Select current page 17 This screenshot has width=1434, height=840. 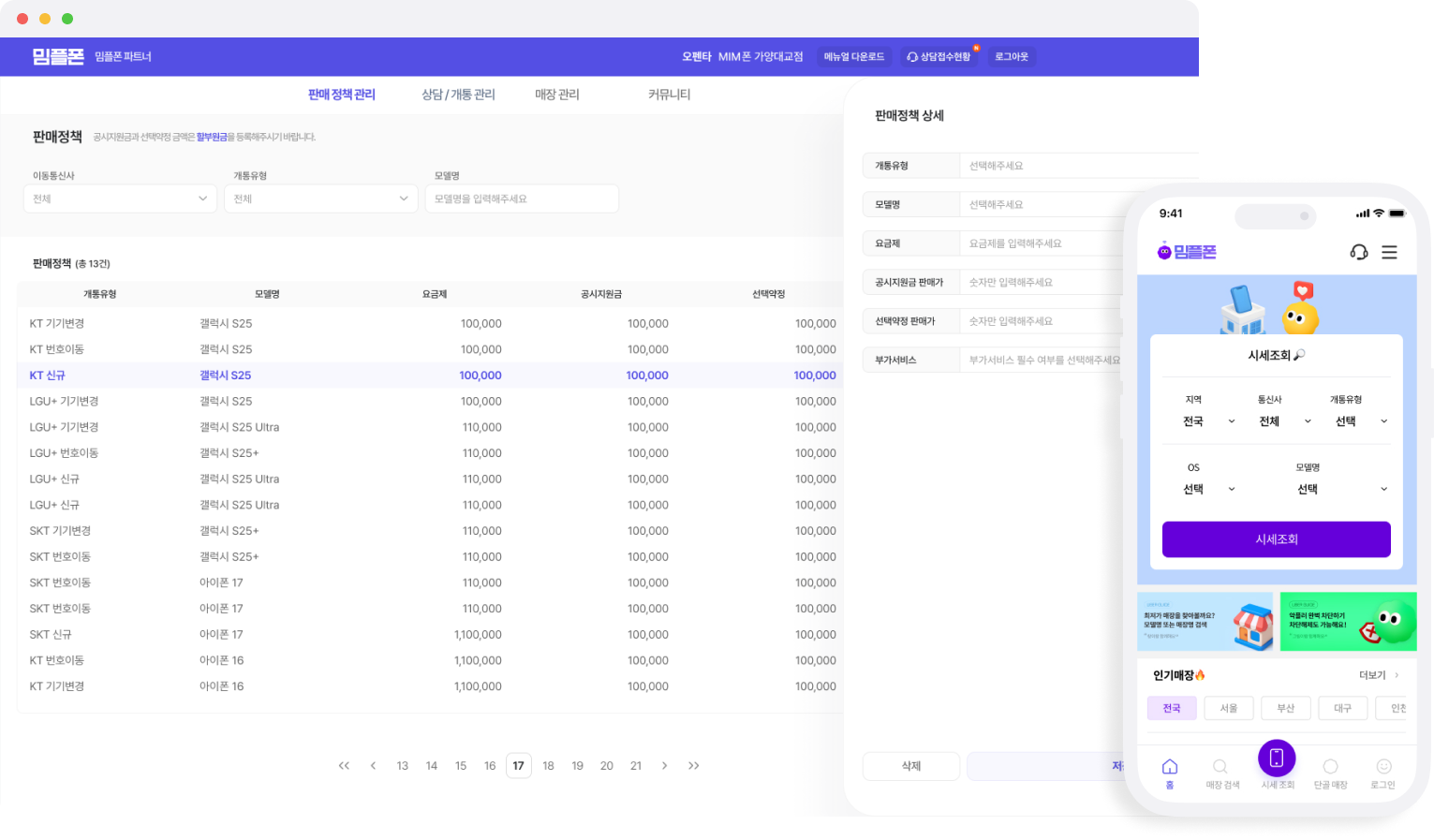point(519,766)
